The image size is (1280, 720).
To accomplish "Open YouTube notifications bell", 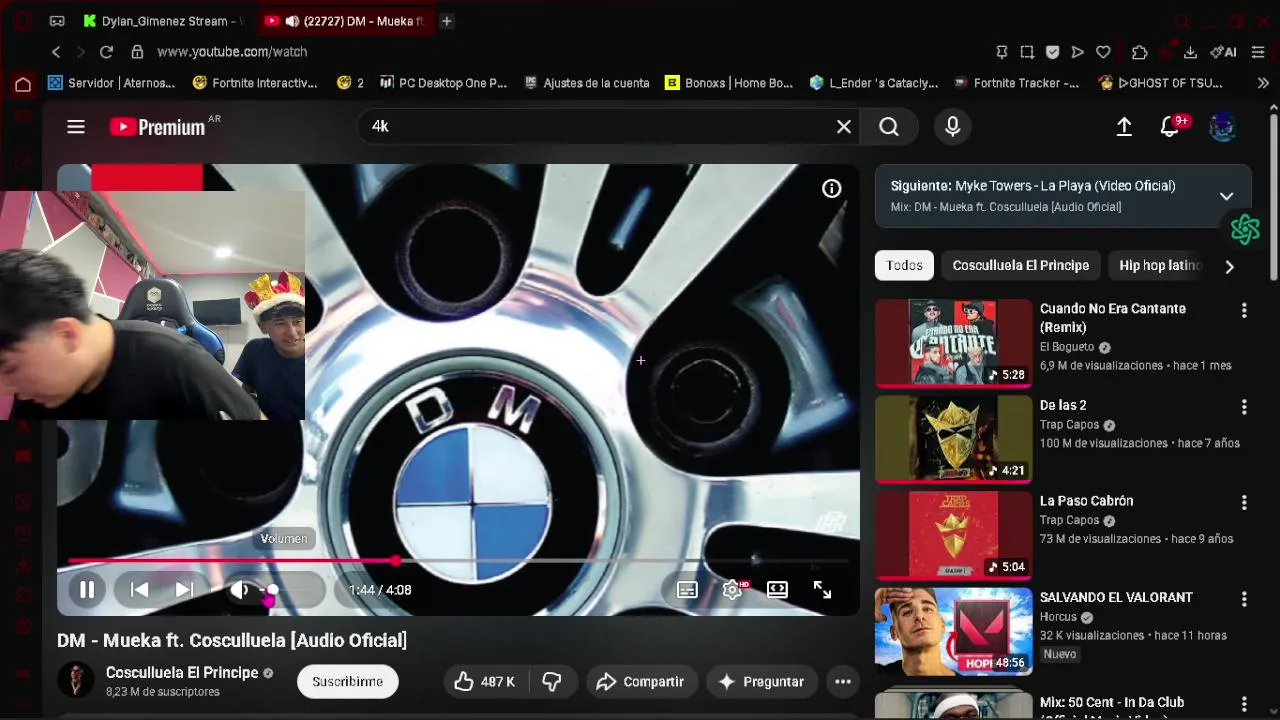I will click(1169, 127).
